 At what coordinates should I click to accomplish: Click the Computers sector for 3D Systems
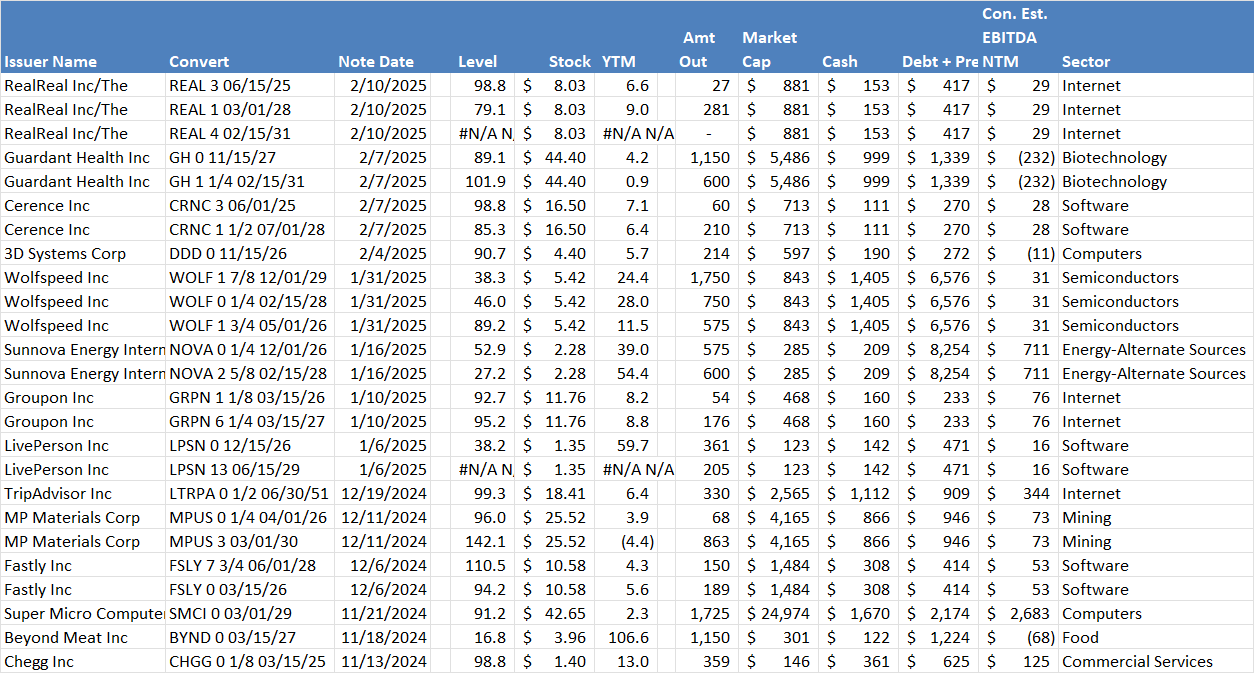1102,254
